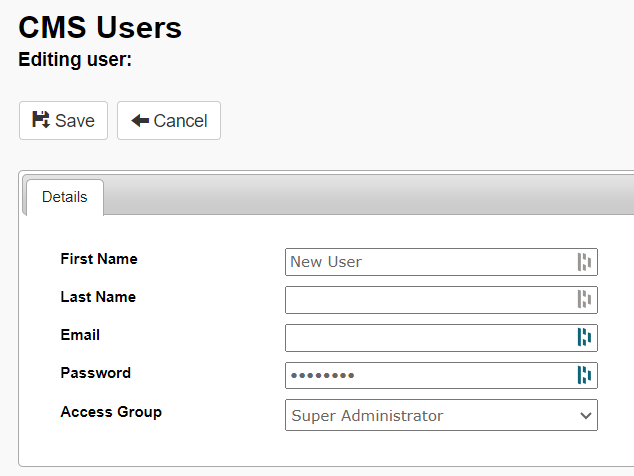Click the Save button
Image resolution: width=634 pixels, height=476 pixels.
pyautogui.click(x=63, y=121)
